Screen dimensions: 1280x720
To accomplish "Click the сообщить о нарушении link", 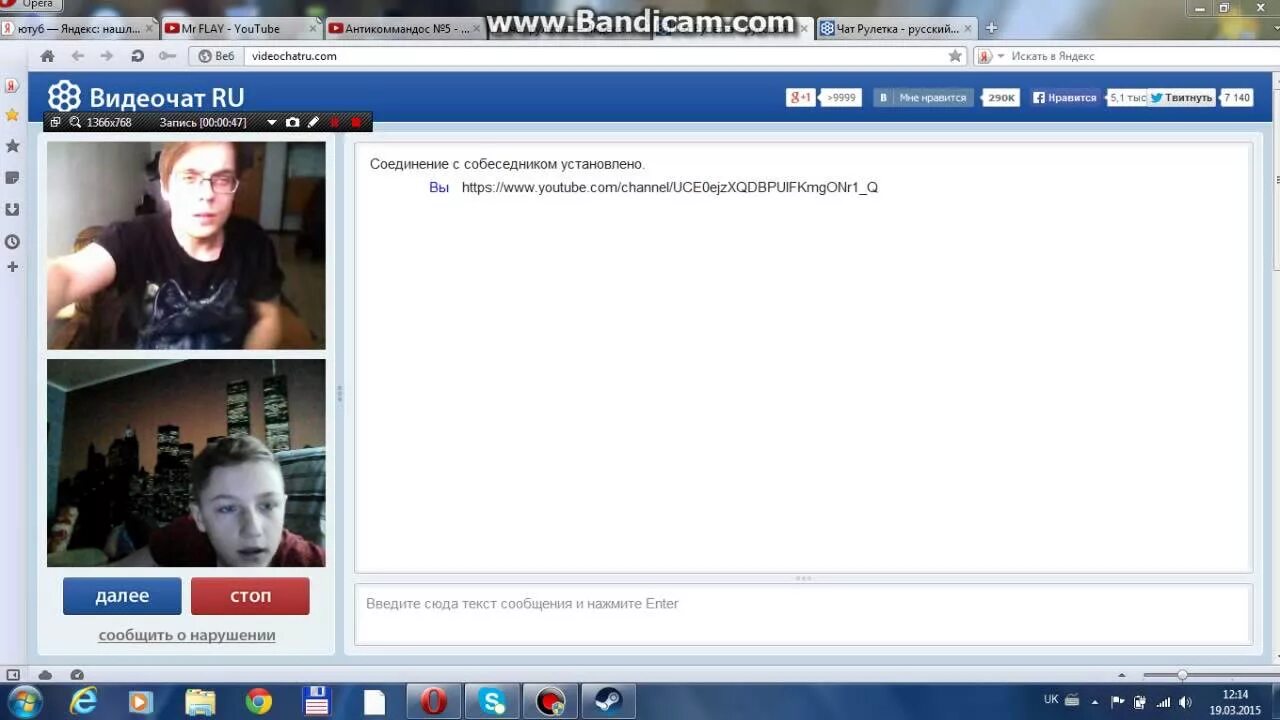I will pos(187,635).
